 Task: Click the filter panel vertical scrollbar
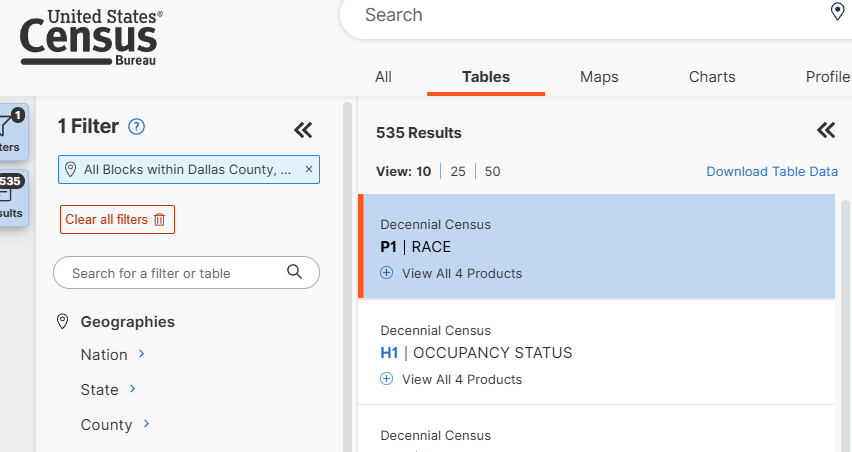click(x=347, y=277)
